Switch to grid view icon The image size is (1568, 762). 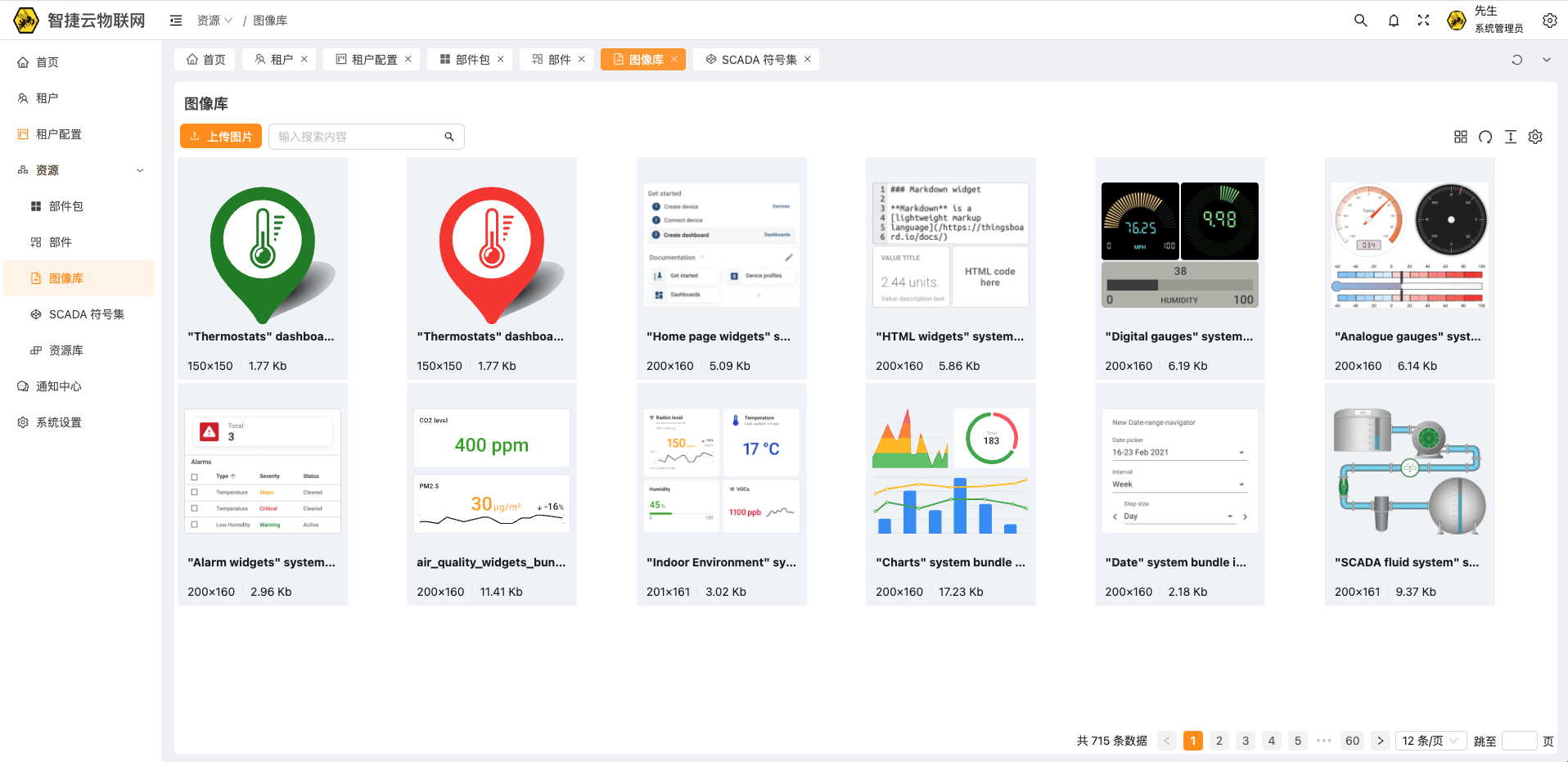(1461, 137)
